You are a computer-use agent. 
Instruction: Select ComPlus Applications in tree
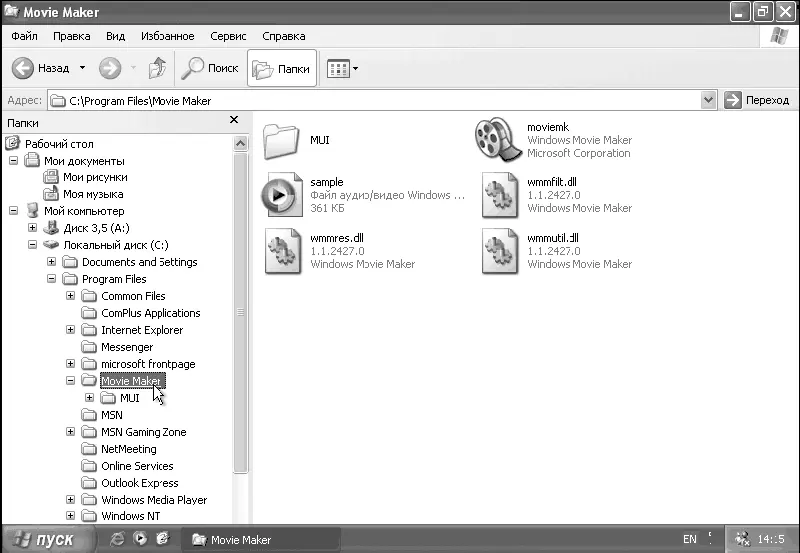click(x=151, y=313)
